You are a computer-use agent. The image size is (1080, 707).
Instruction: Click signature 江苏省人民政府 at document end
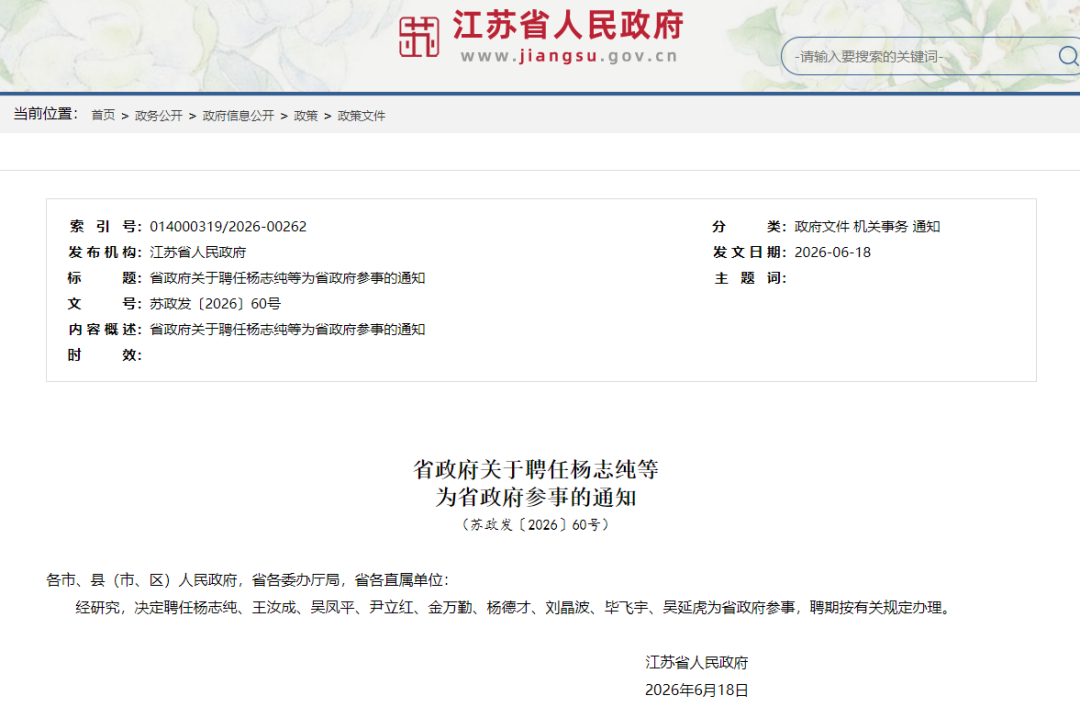pos(696,663)
